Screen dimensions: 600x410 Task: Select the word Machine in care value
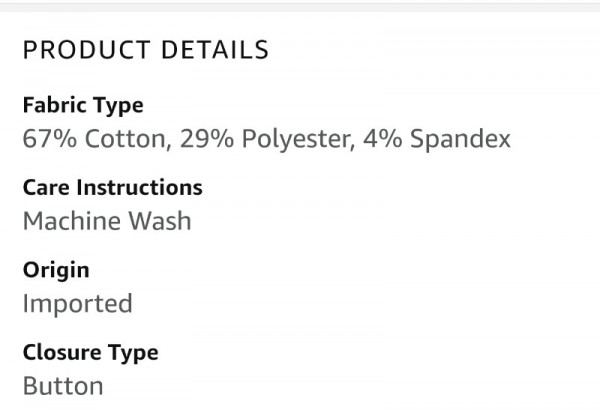coord(72,221)
